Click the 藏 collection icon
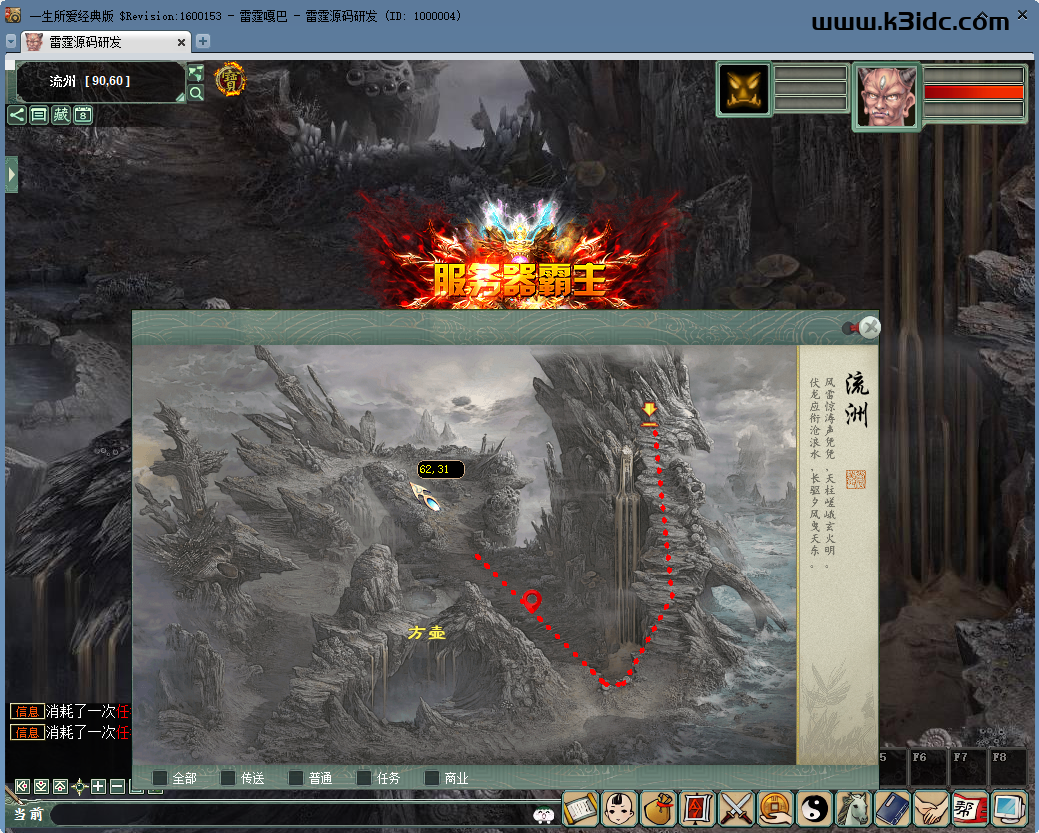Viewport: 1039px width, 833px height. tap(61, 115)
